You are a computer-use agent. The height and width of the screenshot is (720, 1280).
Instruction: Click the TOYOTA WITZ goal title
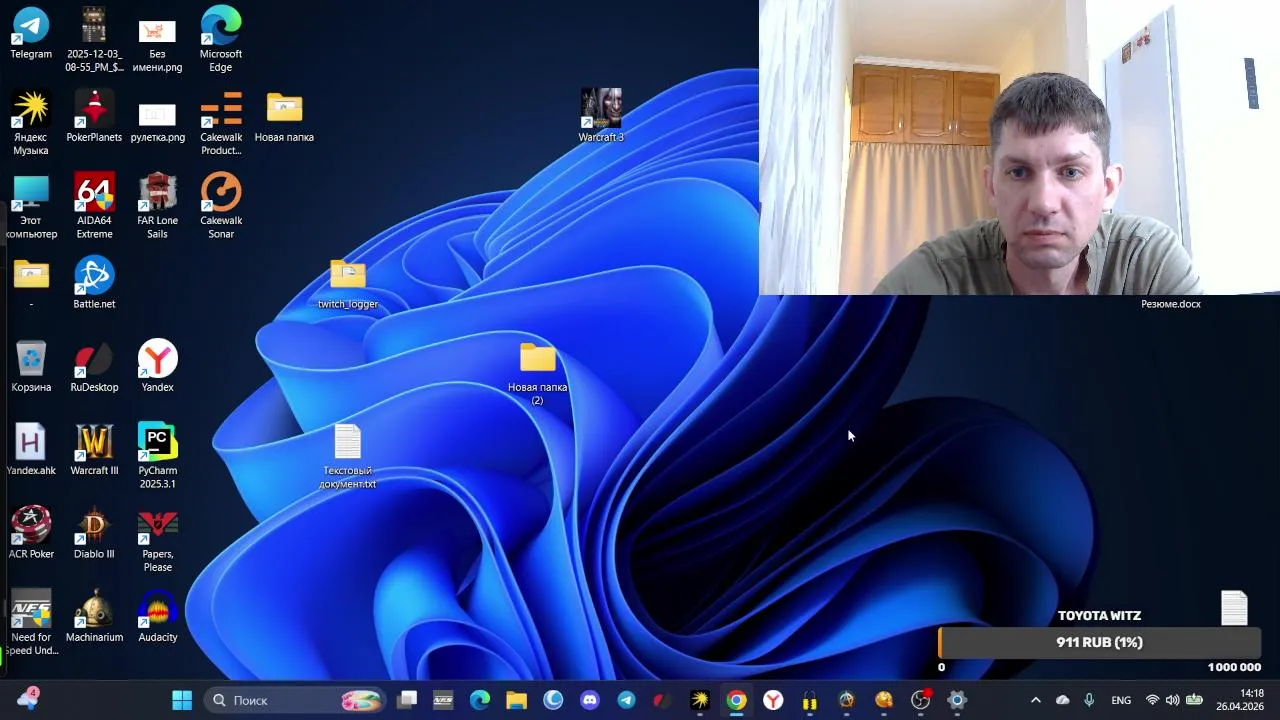[1099, 616]
